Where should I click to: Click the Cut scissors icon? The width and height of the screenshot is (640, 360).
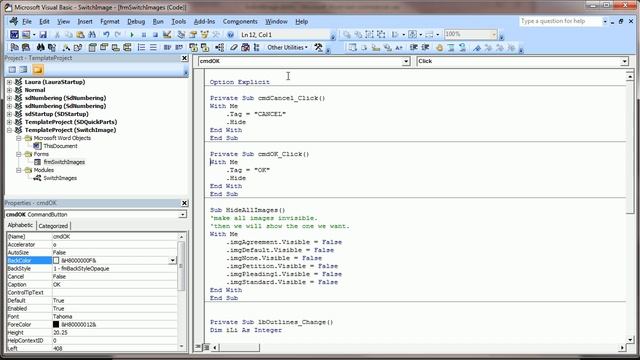[x=58, y=35]
